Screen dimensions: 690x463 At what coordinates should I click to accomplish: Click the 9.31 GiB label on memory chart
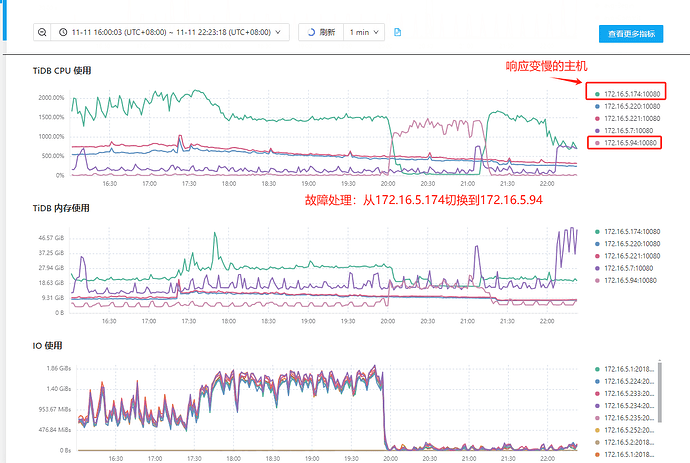click(53, 298)
